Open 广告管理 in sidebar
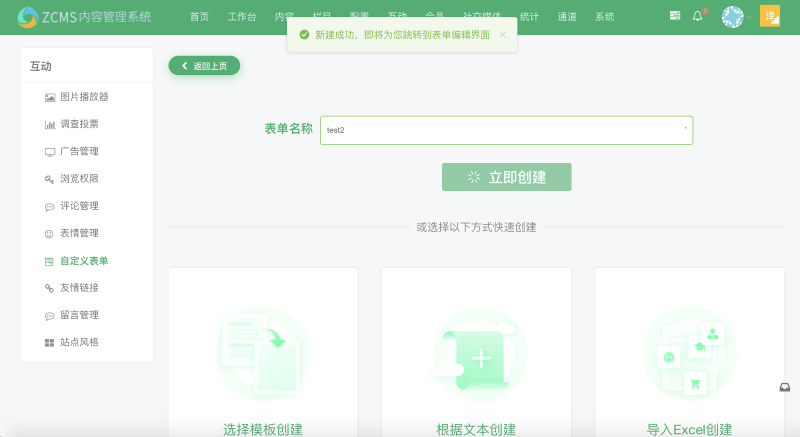 click(79, 151)
